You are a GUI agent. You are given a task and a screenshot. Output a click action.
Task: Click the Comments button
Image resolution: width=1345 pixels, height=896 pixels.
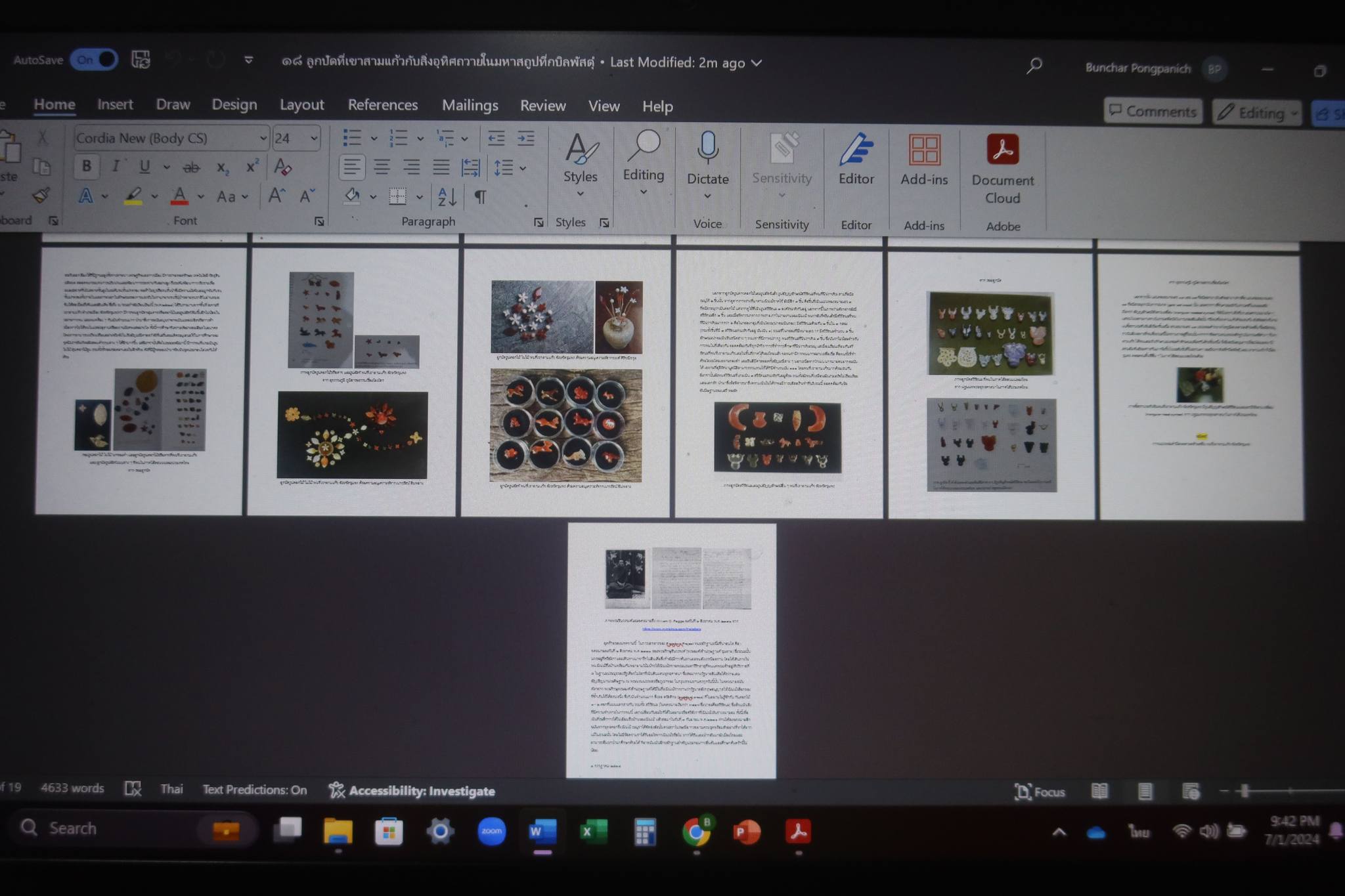1153,112
